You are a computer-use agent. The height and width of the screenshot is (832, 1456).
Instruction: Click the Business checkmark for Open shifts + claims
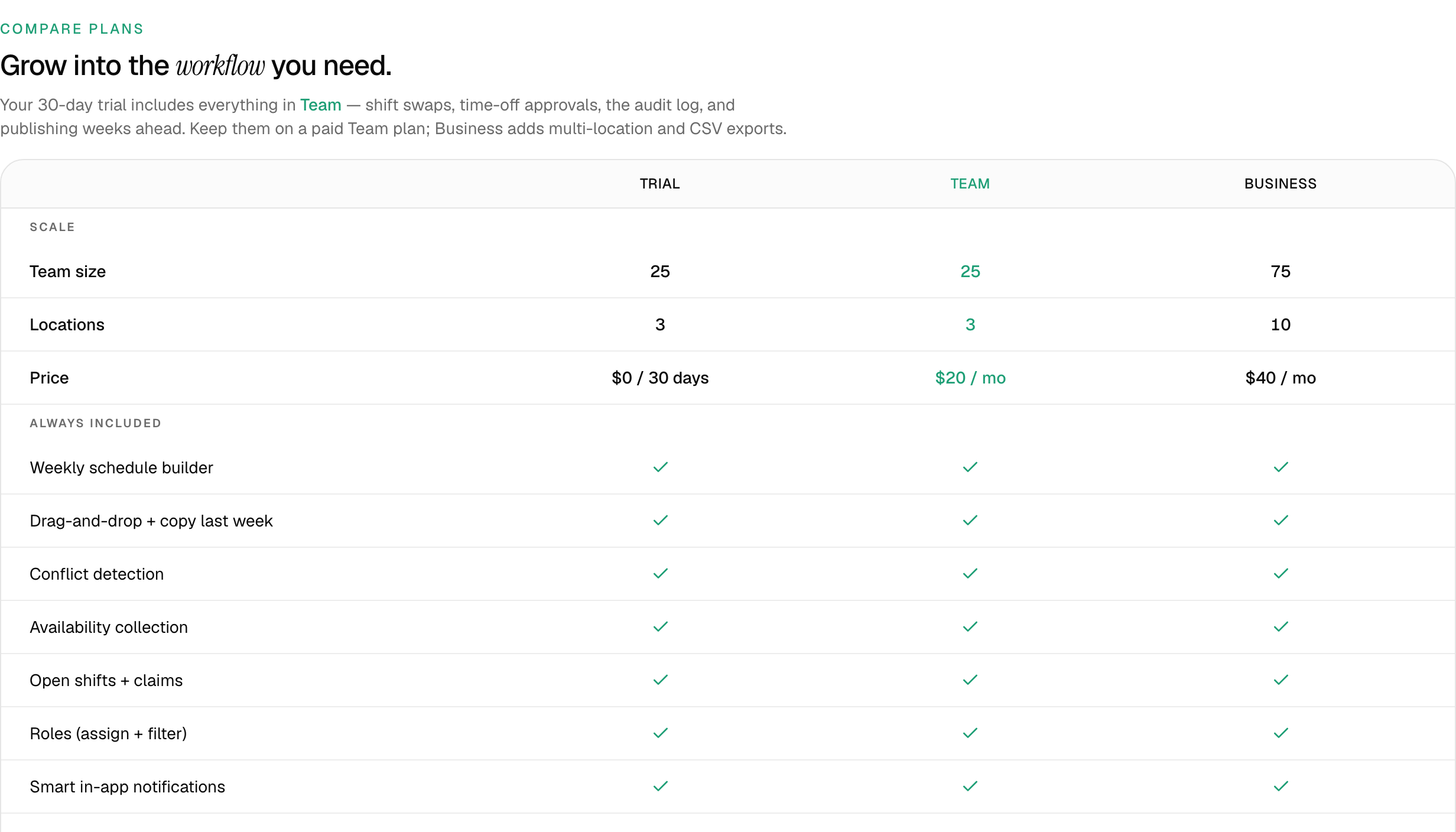(x=1280, y=680)
